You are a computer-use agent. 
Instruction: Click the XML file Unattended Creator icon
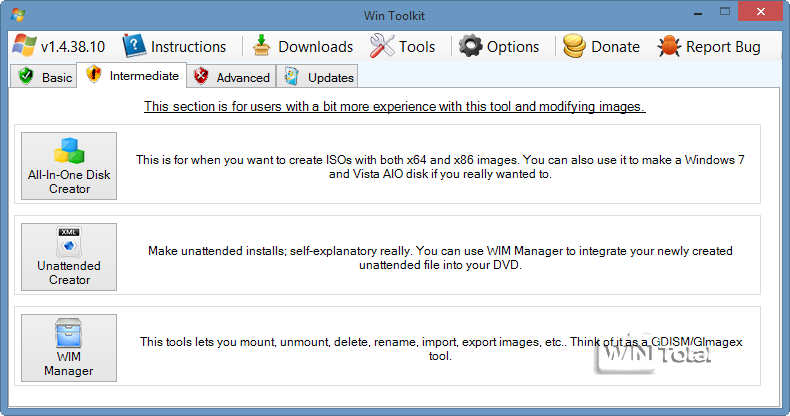[x=69, y=242]
